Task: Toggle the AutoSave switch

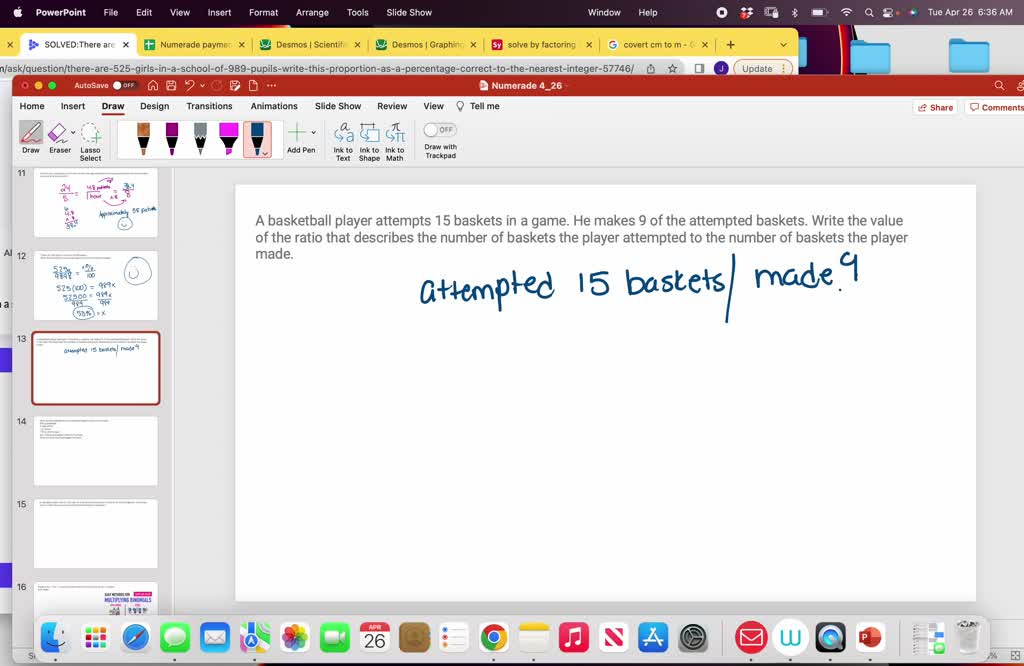Action: (125, 86)
